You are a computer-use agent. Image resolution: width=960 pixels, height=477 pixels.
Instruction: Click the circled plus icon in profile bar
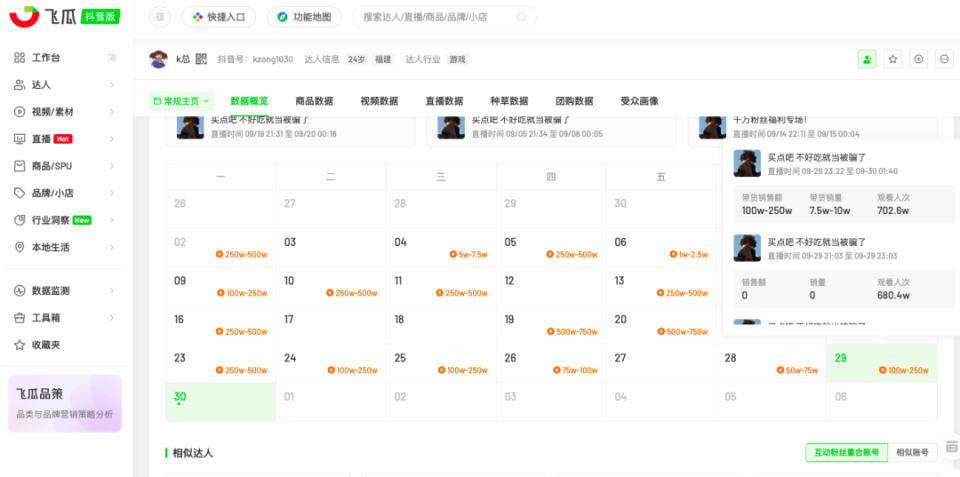(919, 59)
